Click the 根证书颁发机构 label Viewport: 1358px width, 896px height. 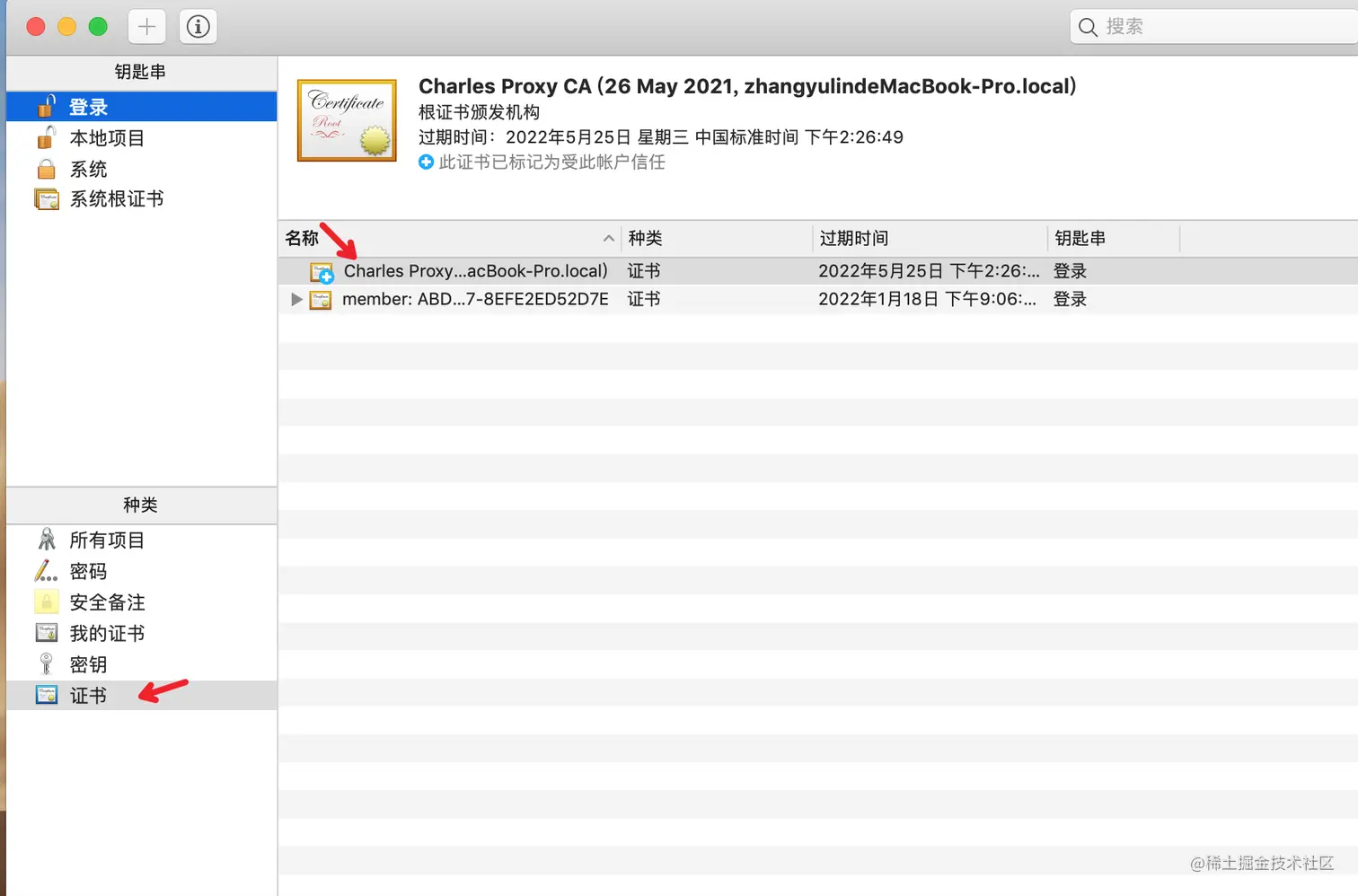click(x=479, y=112)
